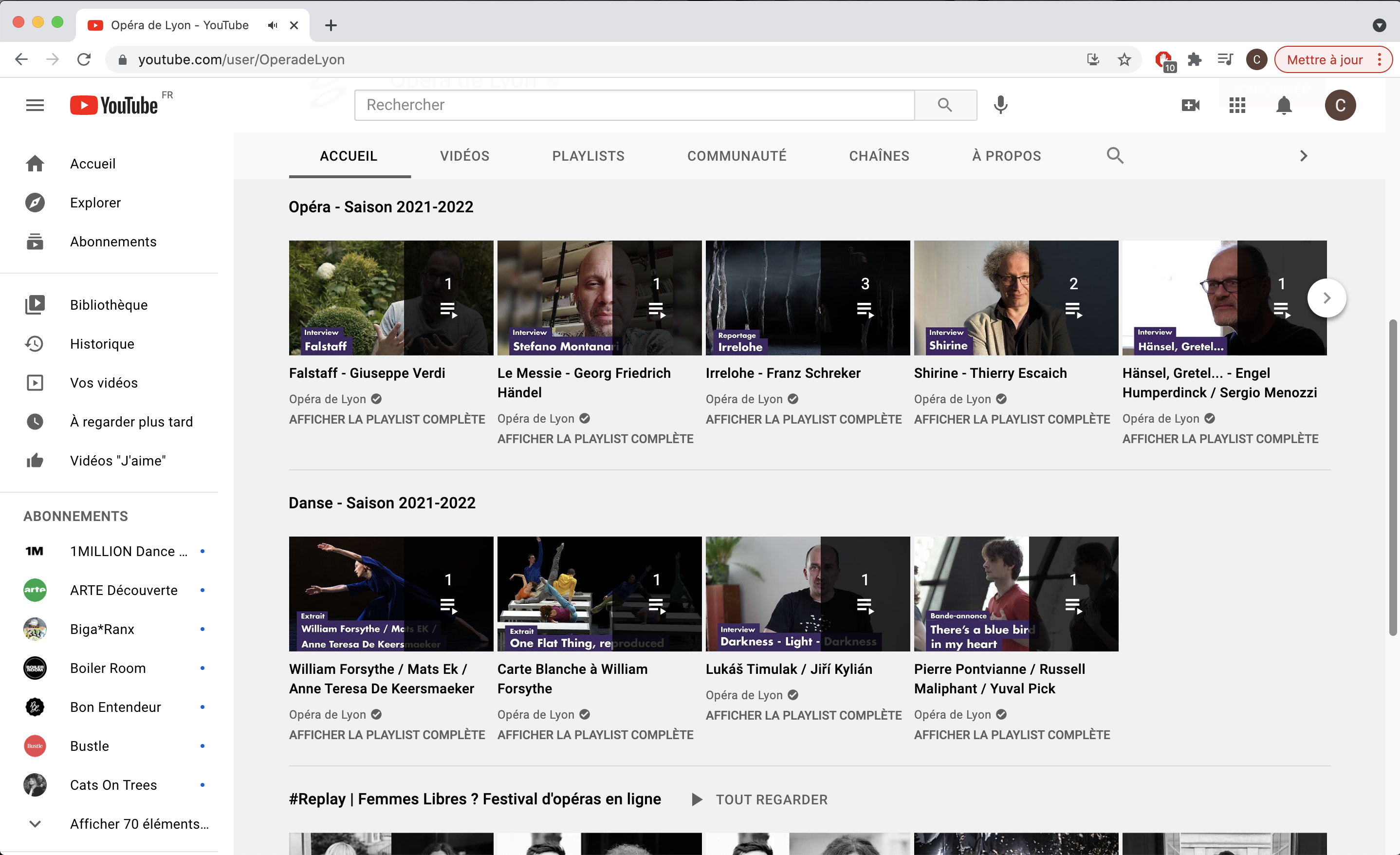The width and height of the screenshot is (1400, 855).
Task: Open Bustle subscription
Action: [109, 746]
